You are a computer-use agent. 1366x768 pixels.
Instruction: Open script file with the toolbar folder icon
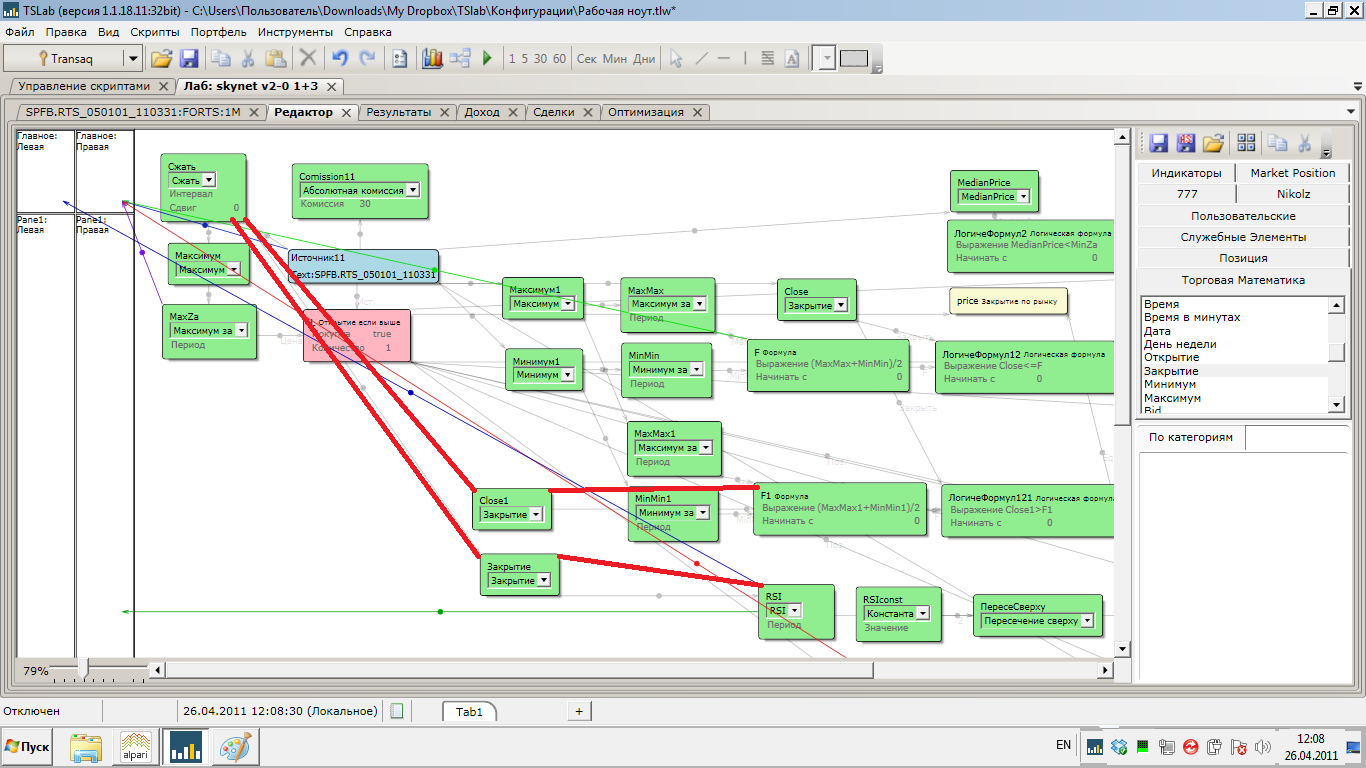pyautogui.click(x=161, y=59)
